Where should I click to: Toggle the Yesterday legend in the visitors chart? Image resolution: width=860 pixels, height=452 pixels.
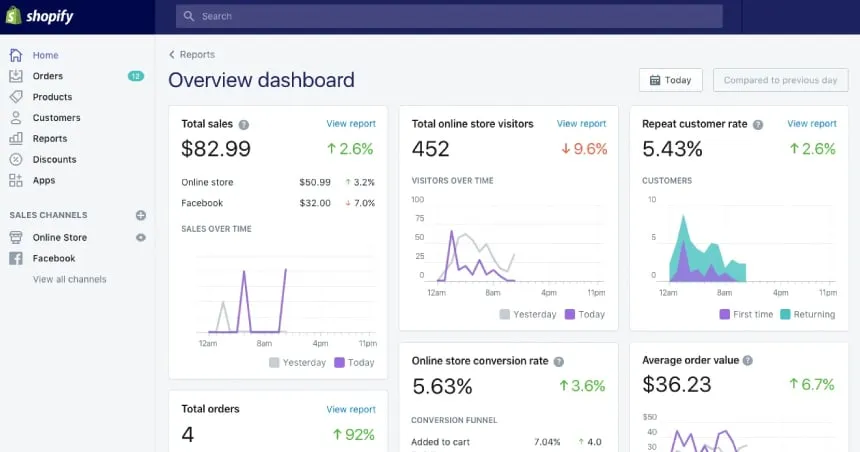528,314
